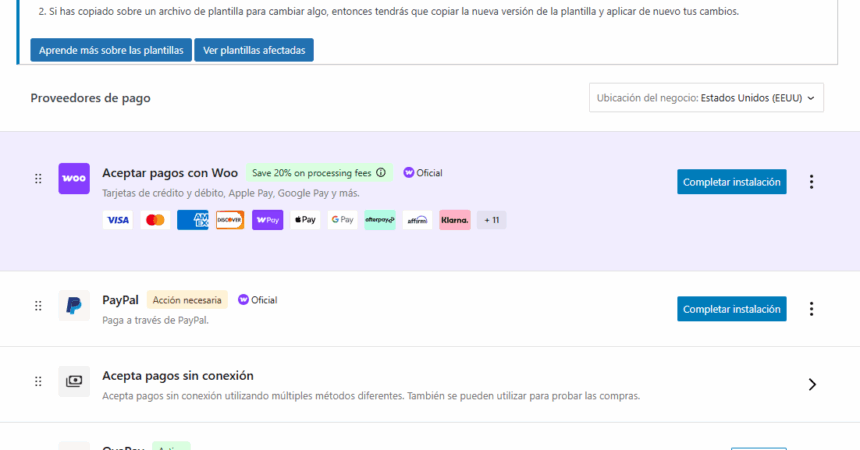Open the Ubicación del negocio dropdown

pyautogui.click(x=706, y=98)
